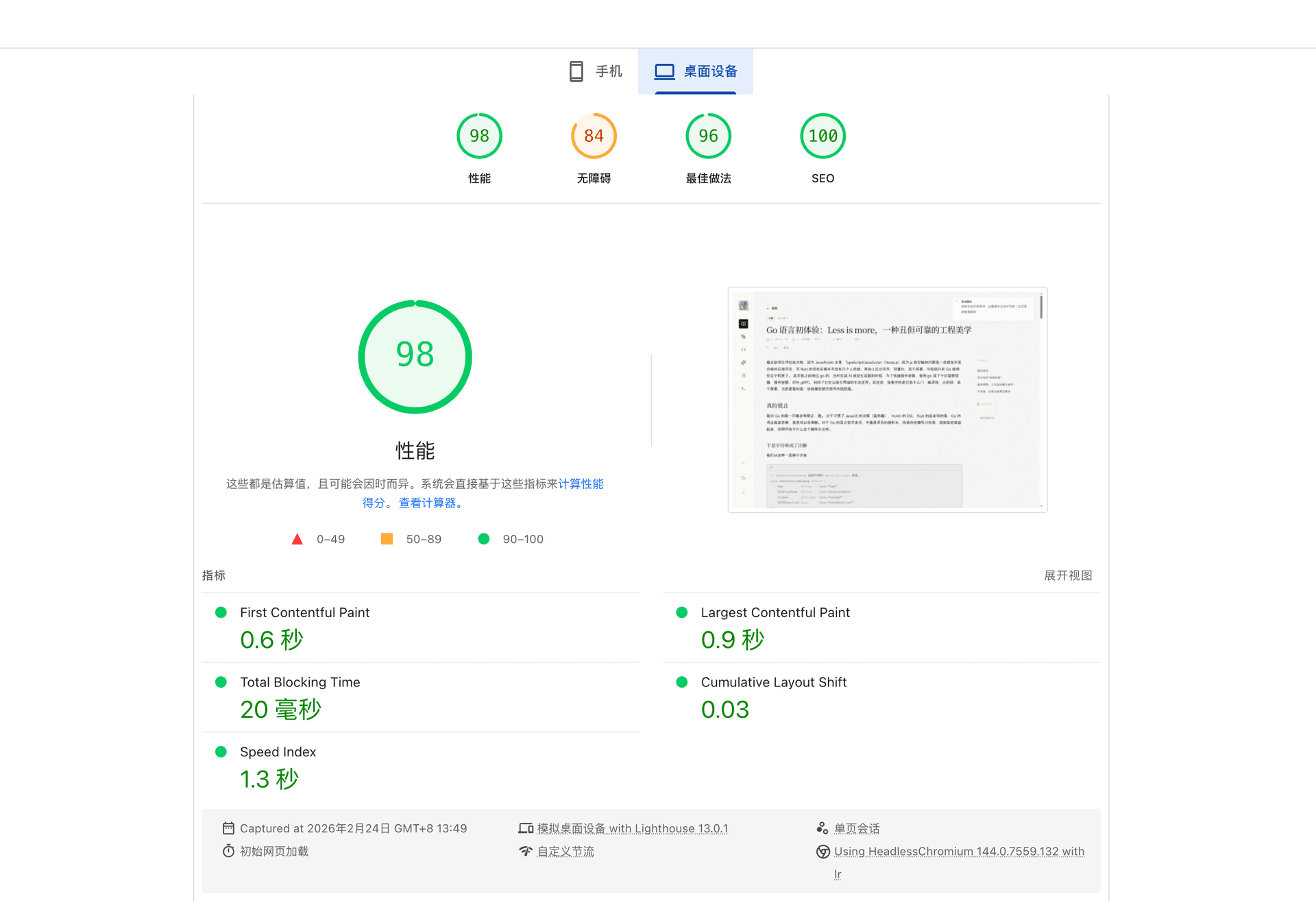Click the HeadlessChromium version info
Image resolution: width=1316 pixels, height=901 pixels.
[958, 851]
